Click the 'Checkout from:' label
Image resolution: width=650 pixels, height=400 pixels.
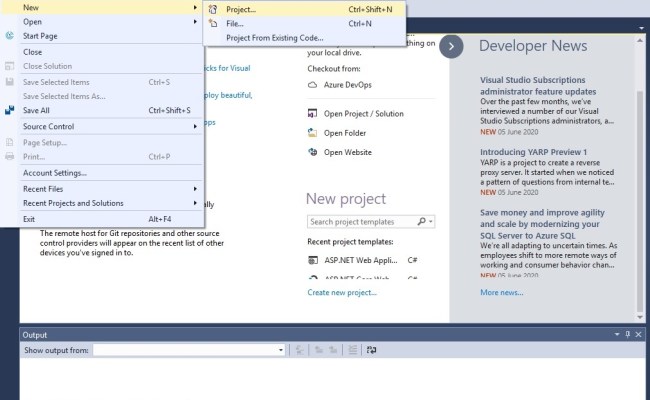pyautogui.click(x=334, y=68)
